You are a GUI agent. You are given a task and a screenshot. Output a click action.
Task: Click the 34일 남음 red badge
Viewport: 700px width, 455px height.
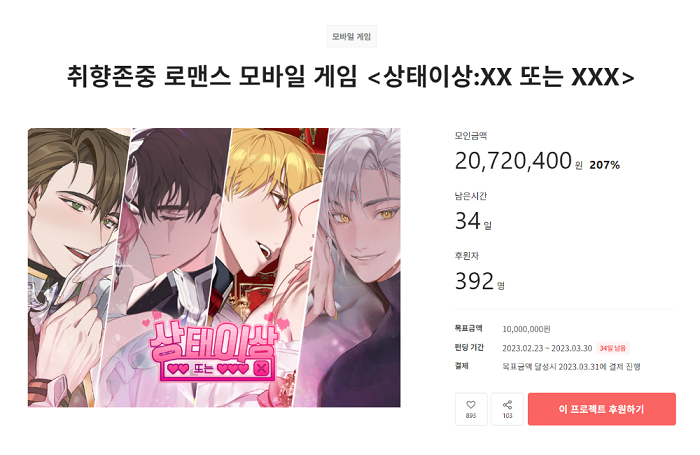(612, 348)
